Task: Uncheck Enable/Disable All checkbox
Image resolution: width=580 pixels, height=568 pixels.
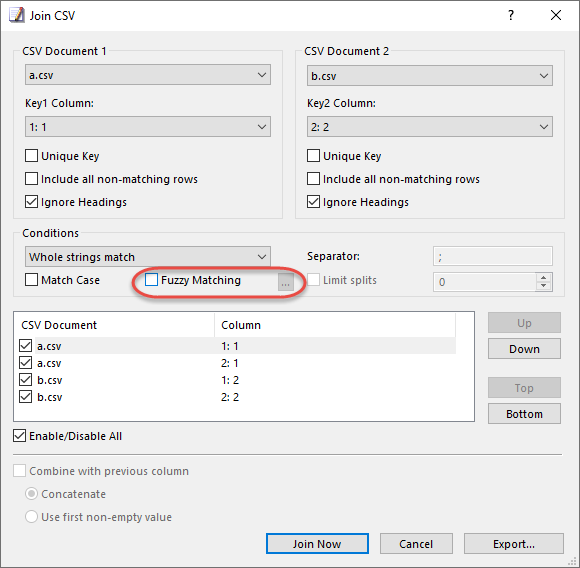Action: tap(19, 436)
